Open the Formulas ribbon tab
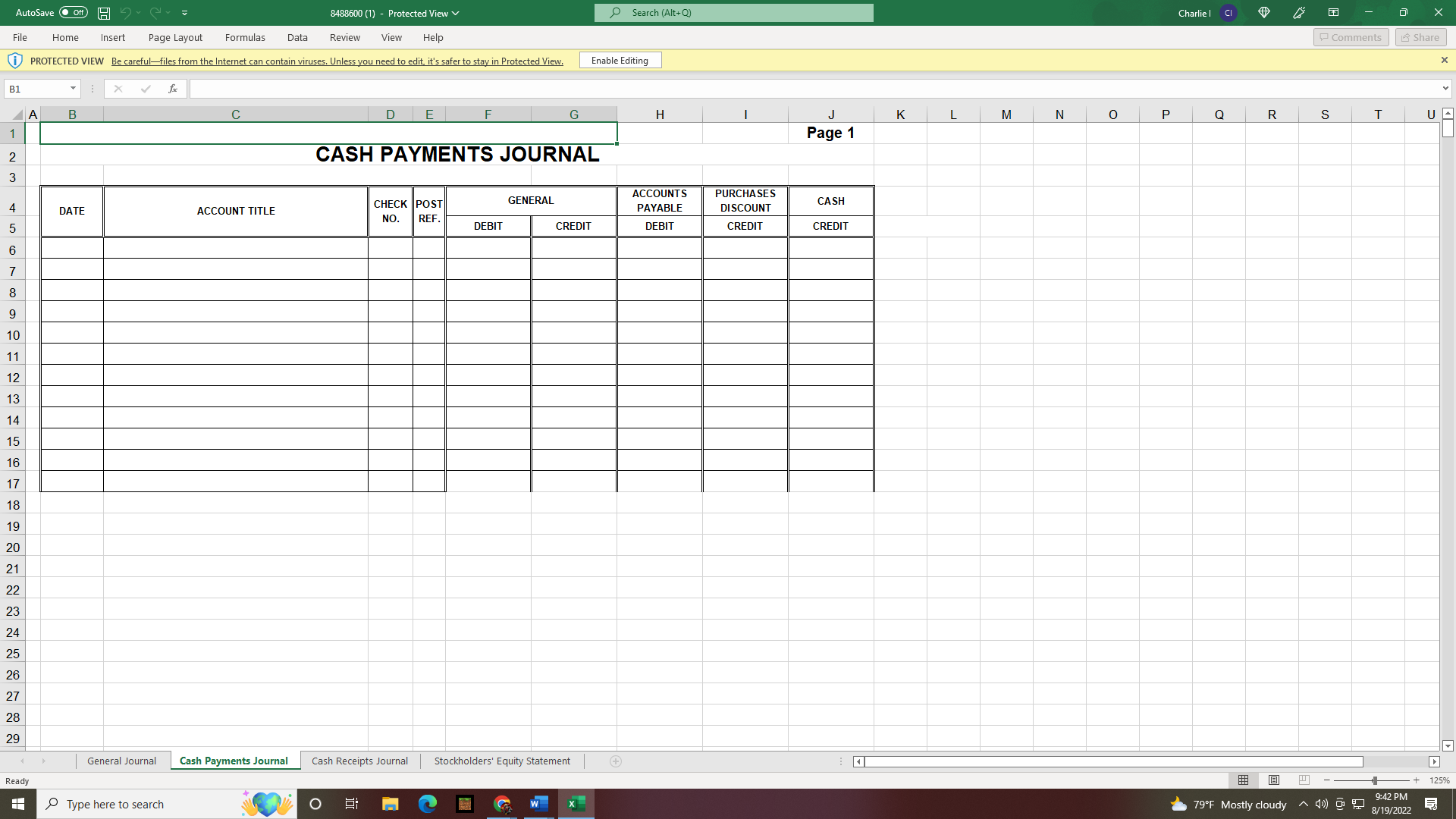 pos(245,37)
